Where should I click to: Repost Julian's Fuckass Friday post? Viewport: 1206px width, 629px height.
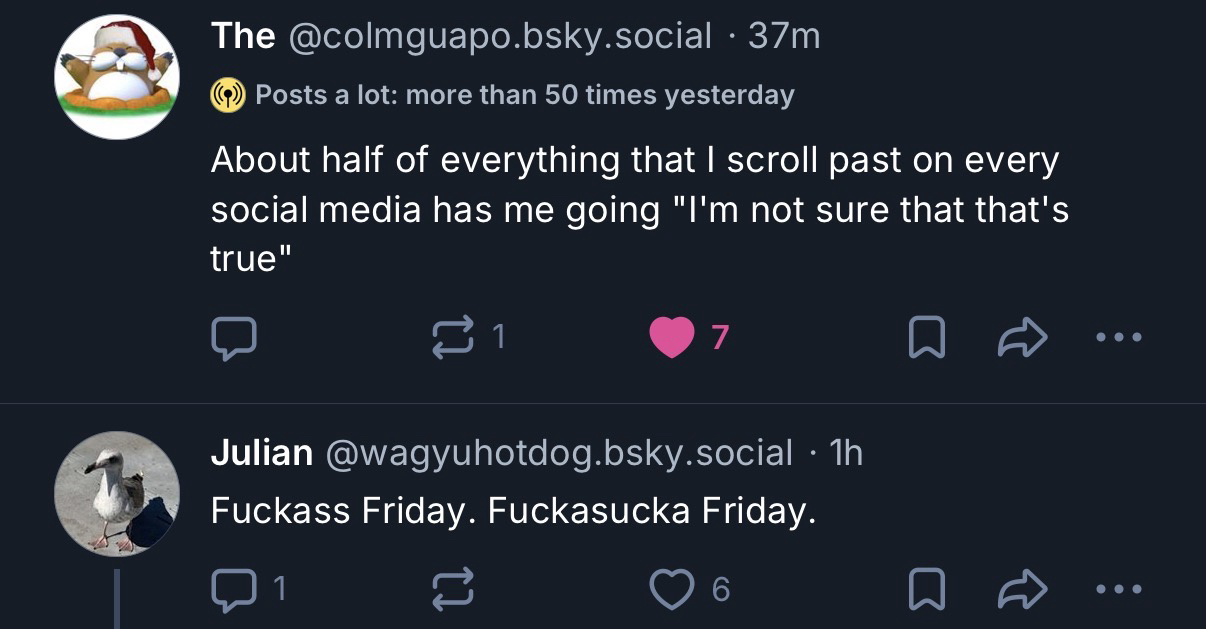pyautogui.click(x=452, y=590)
